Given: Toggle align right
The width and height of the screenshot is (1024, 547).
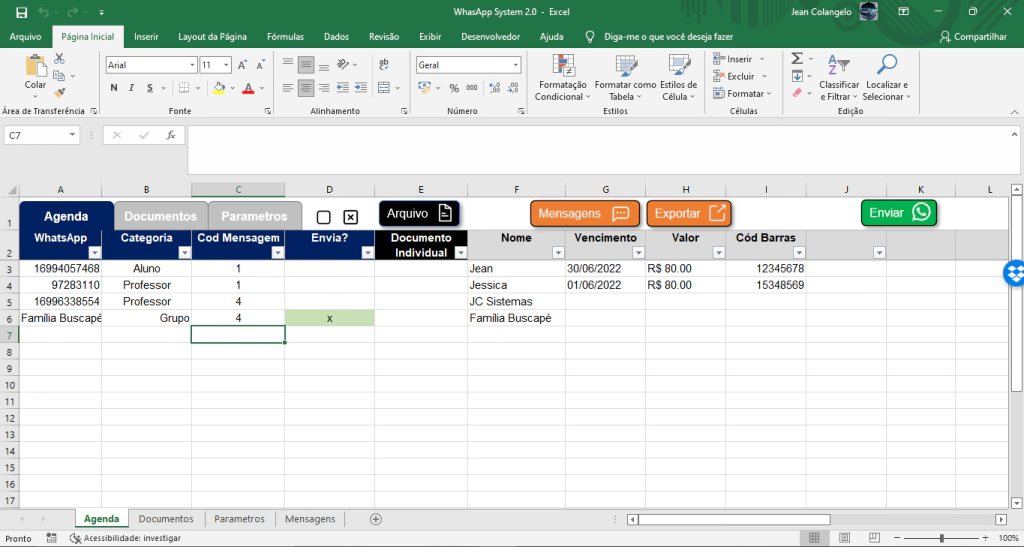Looking at the screenshot, I should (x=324, y=87).
